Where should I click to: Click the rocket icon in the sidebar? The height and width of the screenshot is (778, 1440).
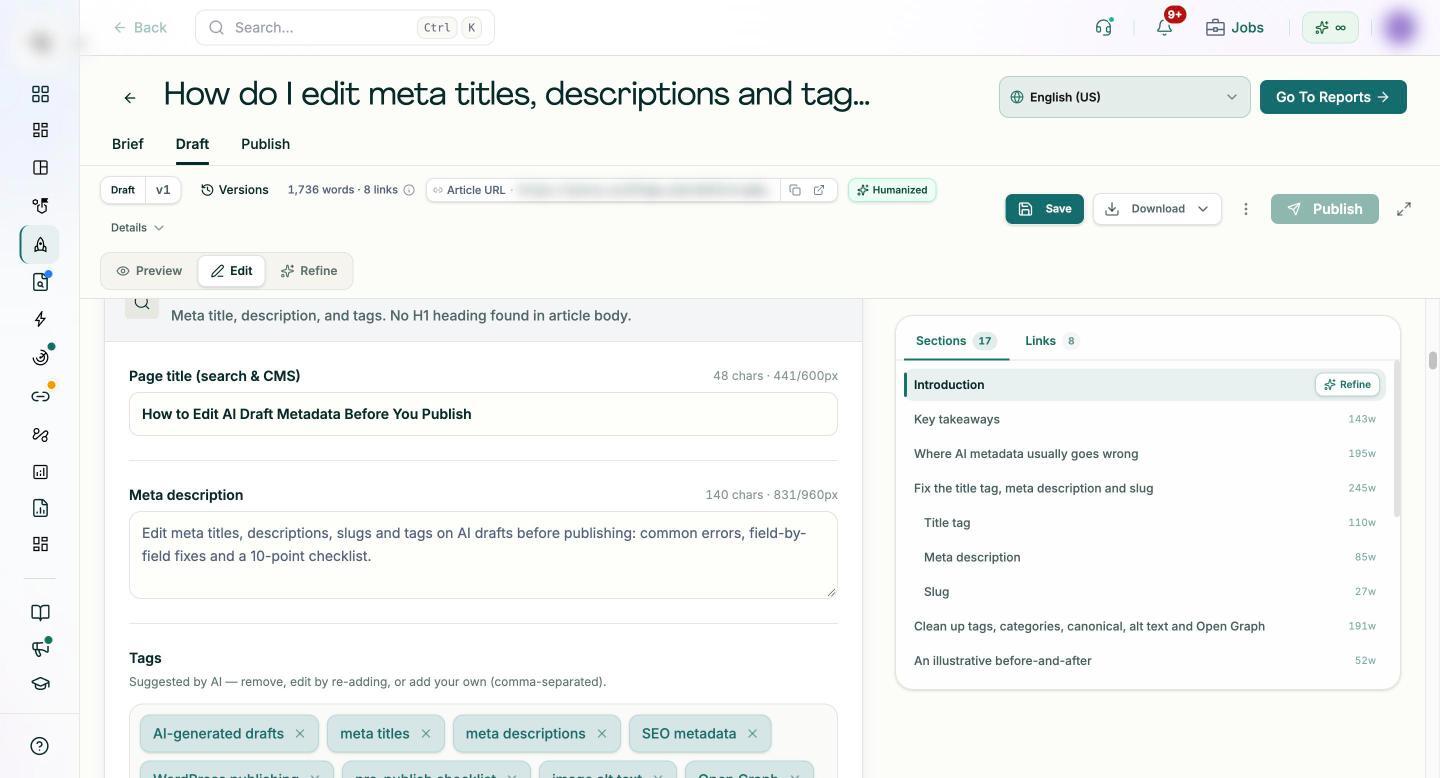coord(40,245)
